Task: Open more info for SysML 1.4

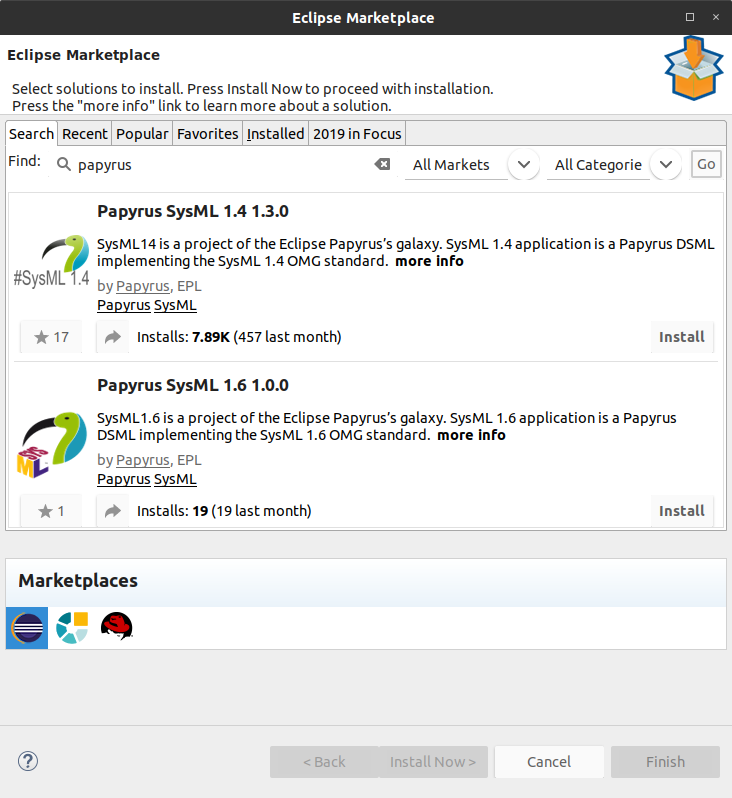Action: pos(430,261)
